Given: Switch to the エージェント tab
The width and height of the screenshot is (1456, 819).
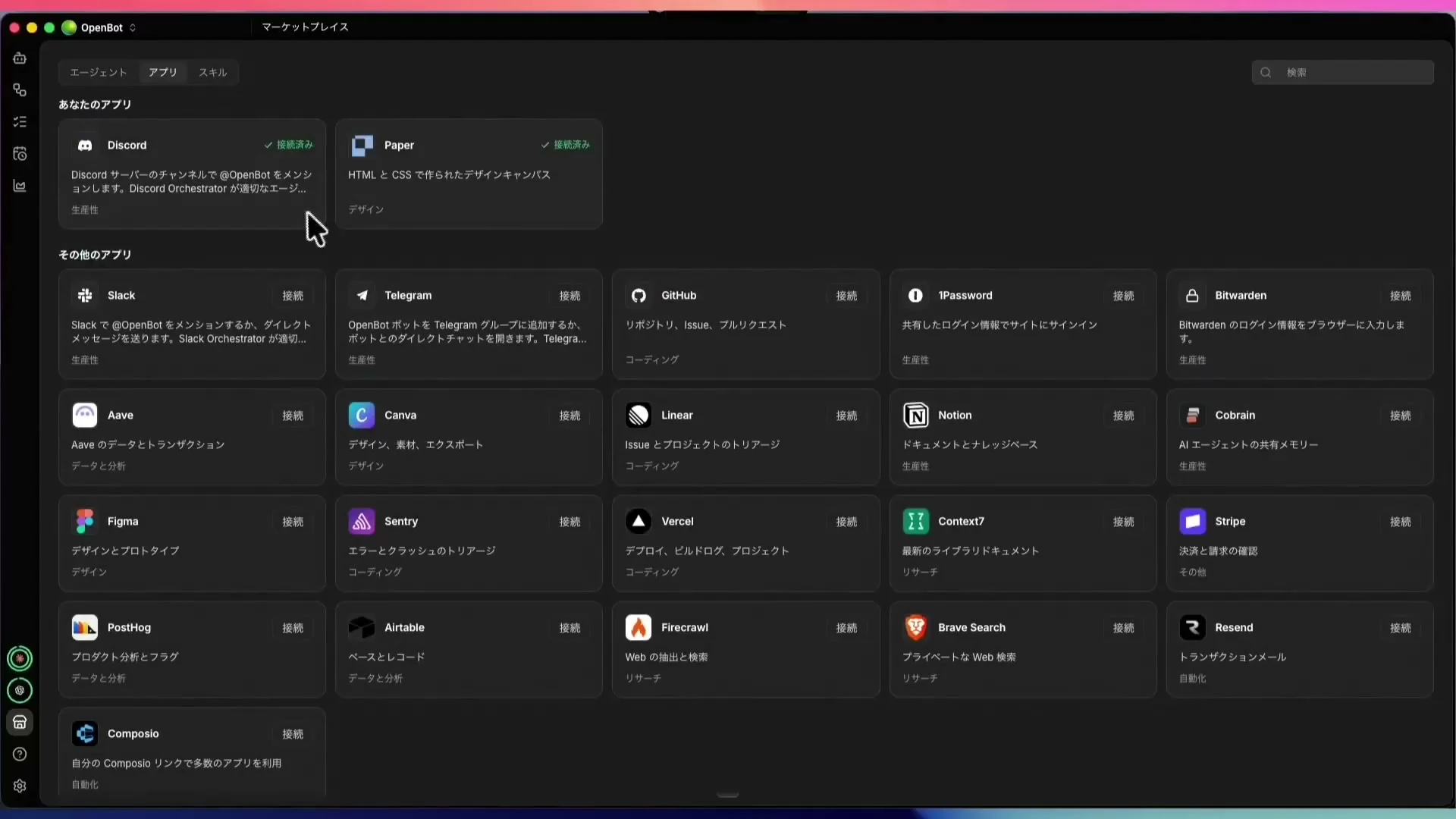Looking at the screenshot, I should coord(99,72).
